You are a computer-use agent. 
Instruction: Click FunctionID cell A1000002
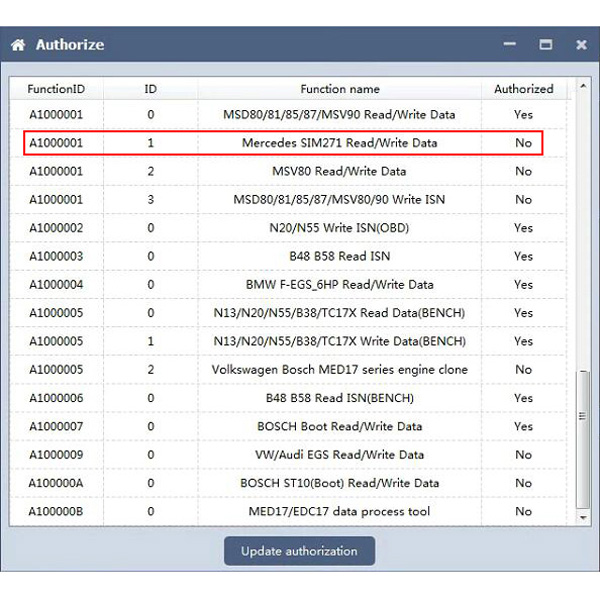tap(56, 228)
